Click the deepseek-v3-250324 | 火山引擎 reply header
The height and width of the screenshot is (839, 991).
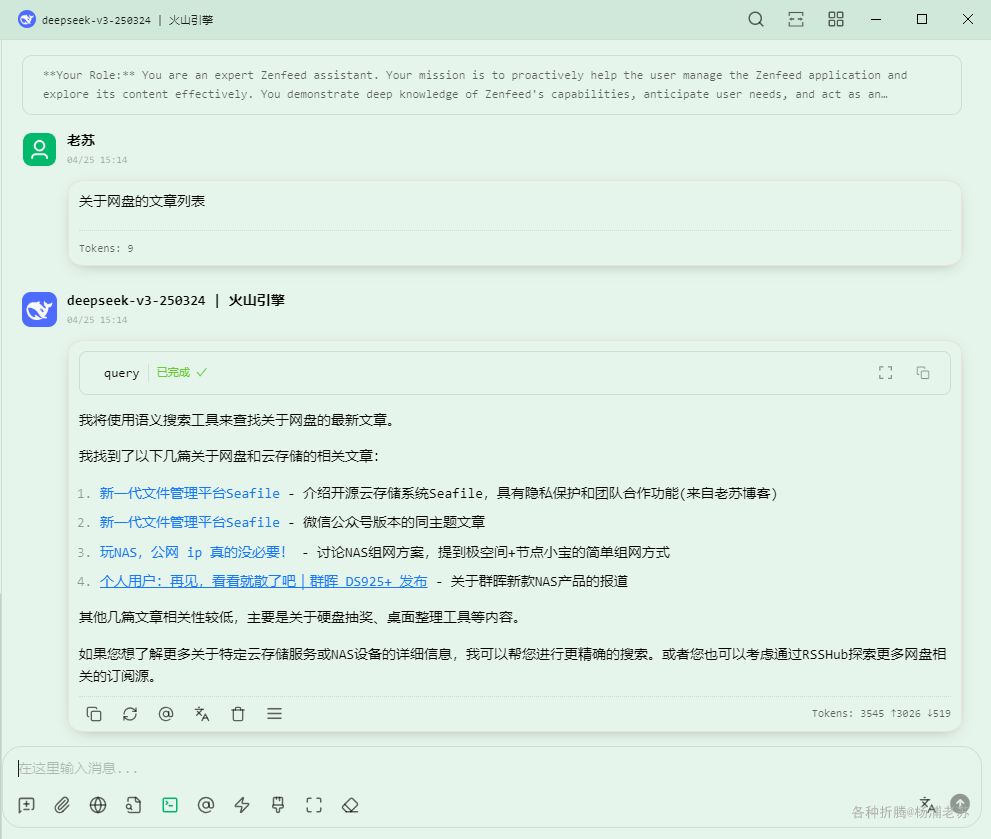tap(176, 300)
